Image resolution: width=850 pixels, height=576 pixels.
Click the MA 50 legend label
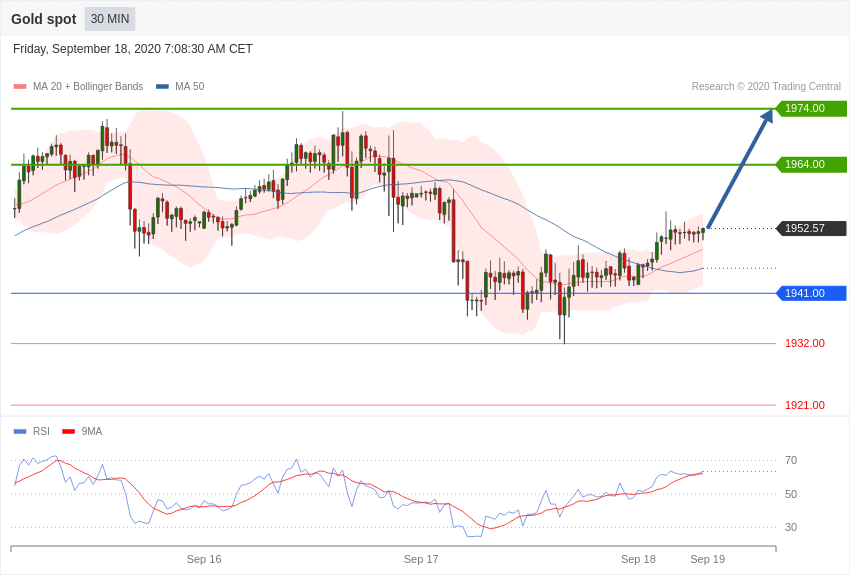point(190,86)
